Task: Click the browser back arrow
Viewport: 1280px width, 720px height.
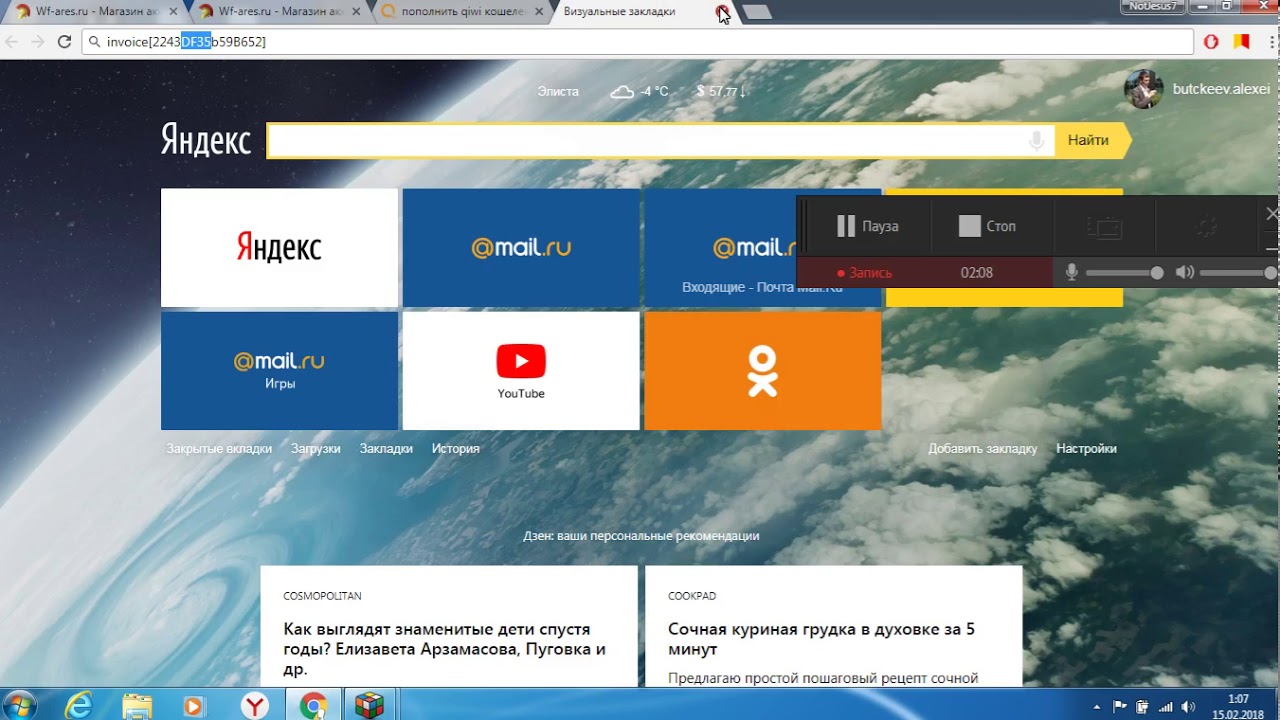Action: (x=12, y=42)
